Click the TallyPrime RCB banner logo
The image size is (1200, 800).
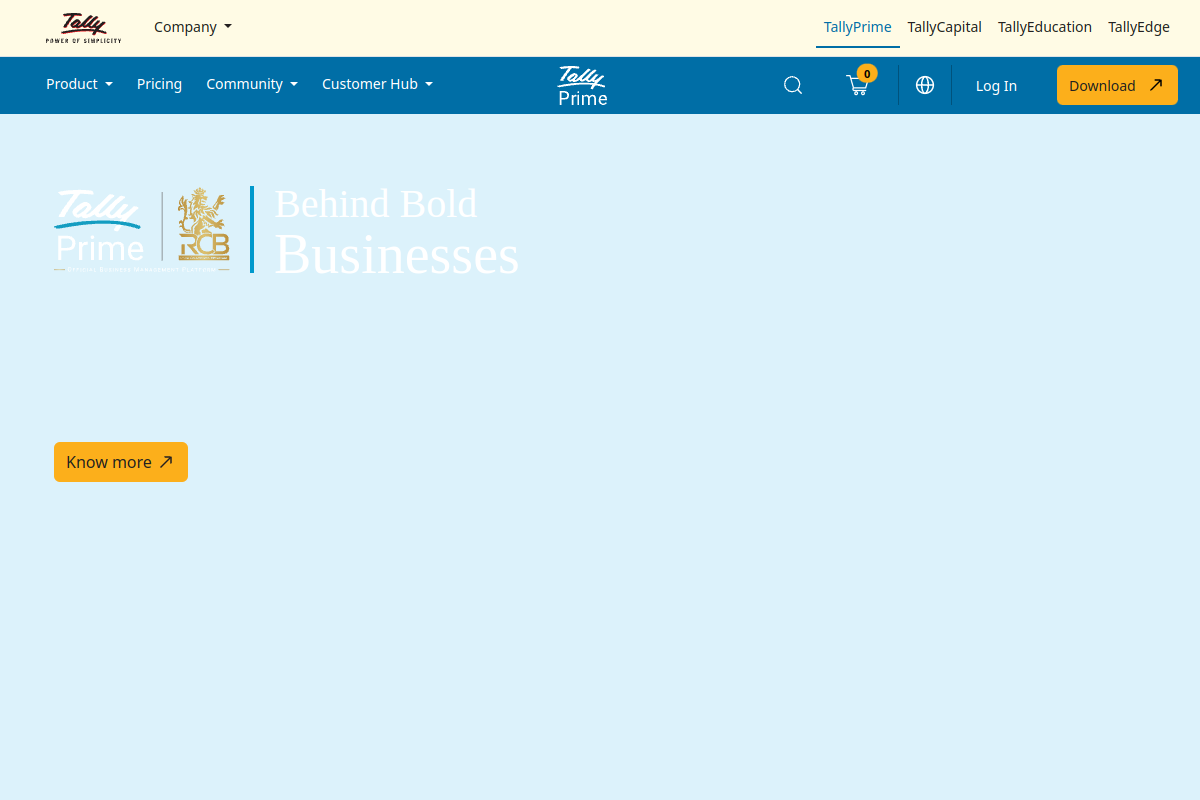(142, 229)
